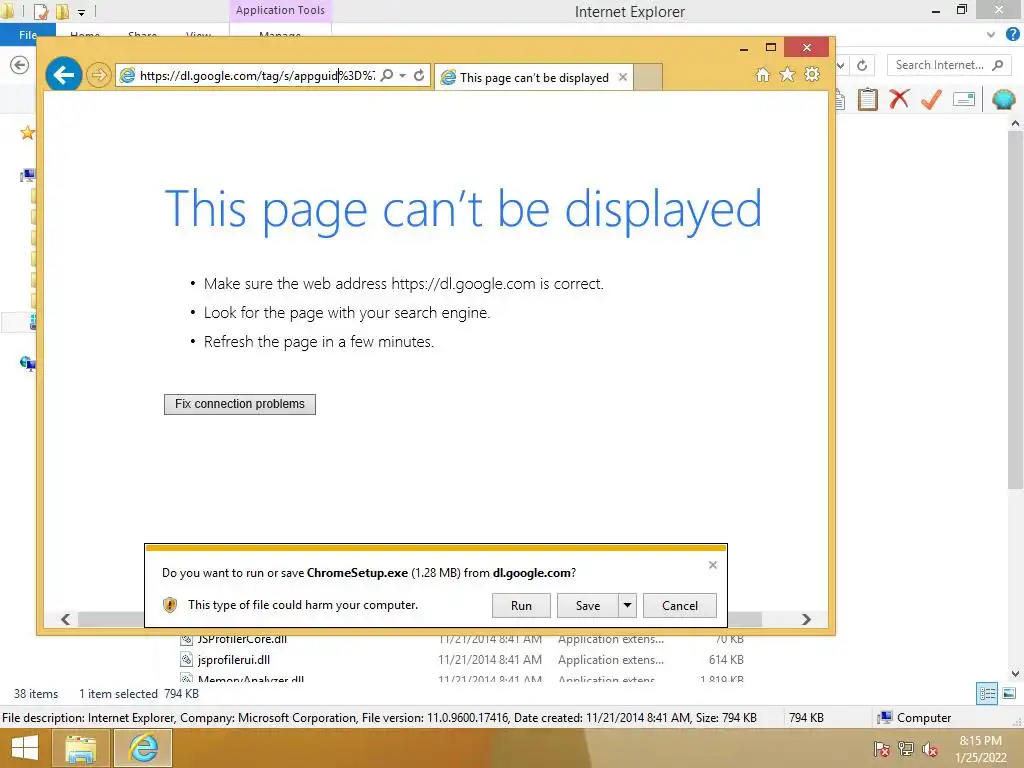Screen dimensions: 1024x768
Task: Click the search magnifier in the IE address bar
Action: tap(387, 76)
